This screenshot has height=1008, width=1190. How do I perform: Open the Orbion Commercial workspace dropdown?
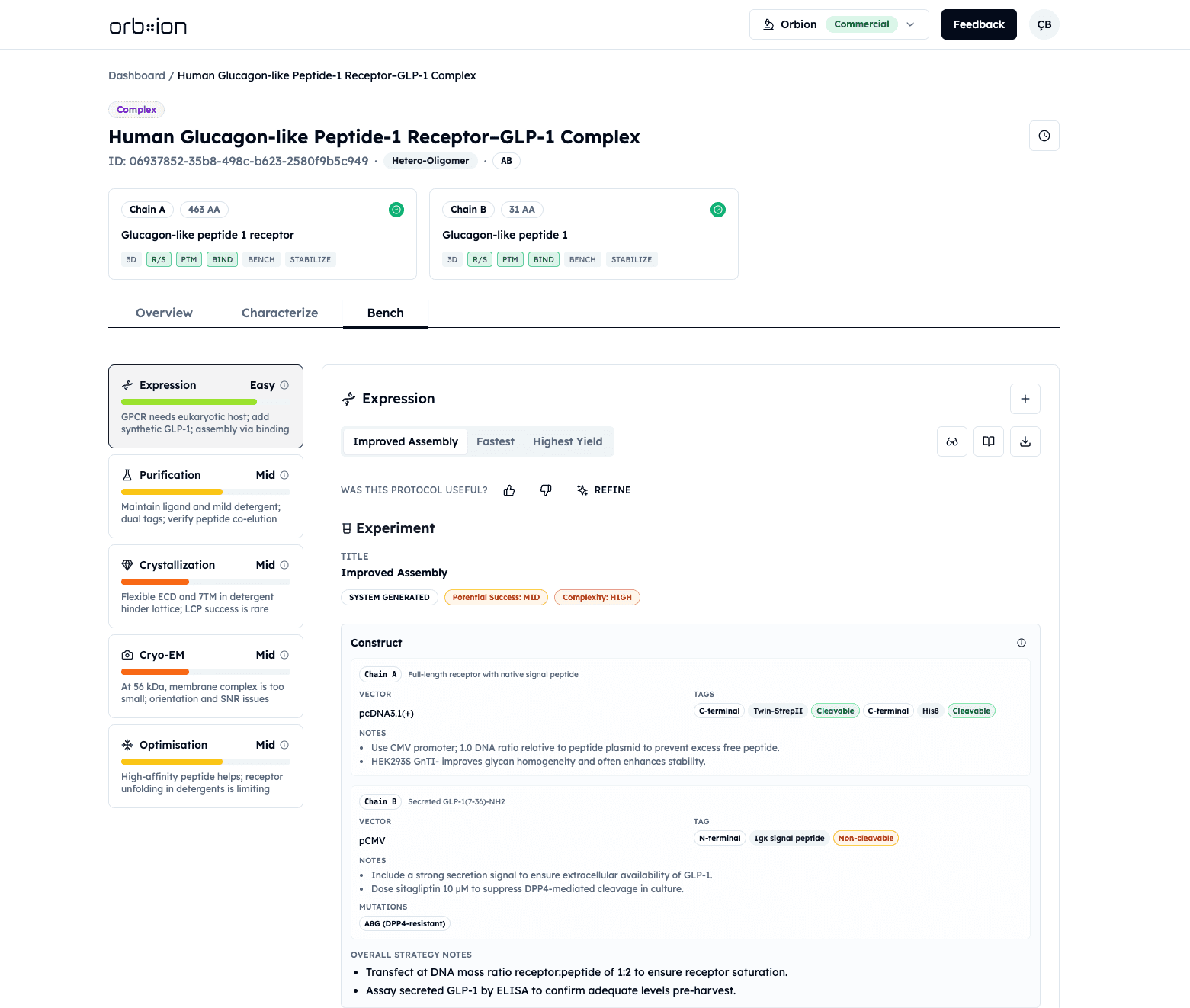[x=909, y=24]
